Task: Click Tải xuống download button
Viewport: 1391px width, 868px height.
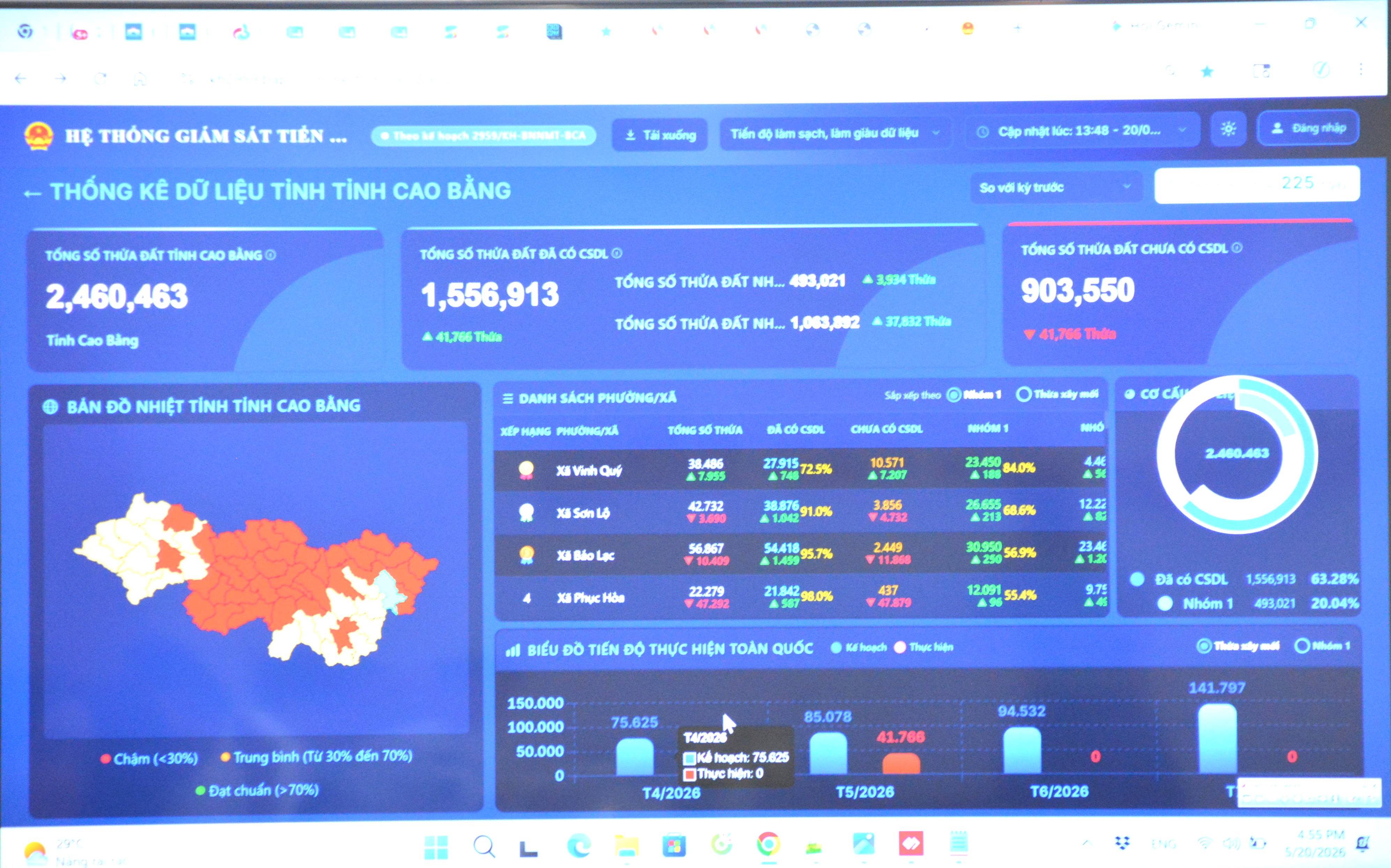Action: [660, 135]
